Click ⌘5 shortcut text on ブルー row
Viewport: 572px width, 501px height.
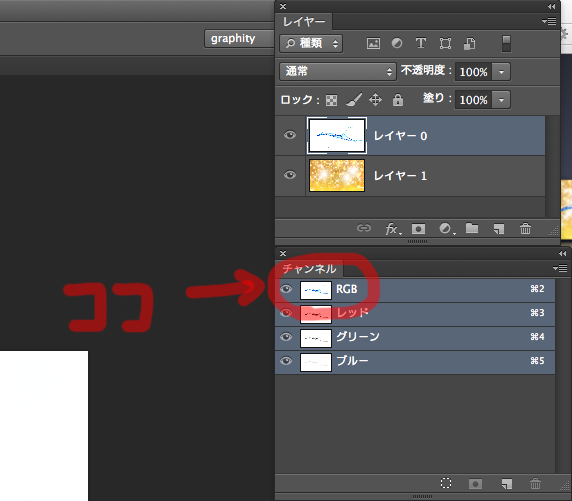pos(537,361)
